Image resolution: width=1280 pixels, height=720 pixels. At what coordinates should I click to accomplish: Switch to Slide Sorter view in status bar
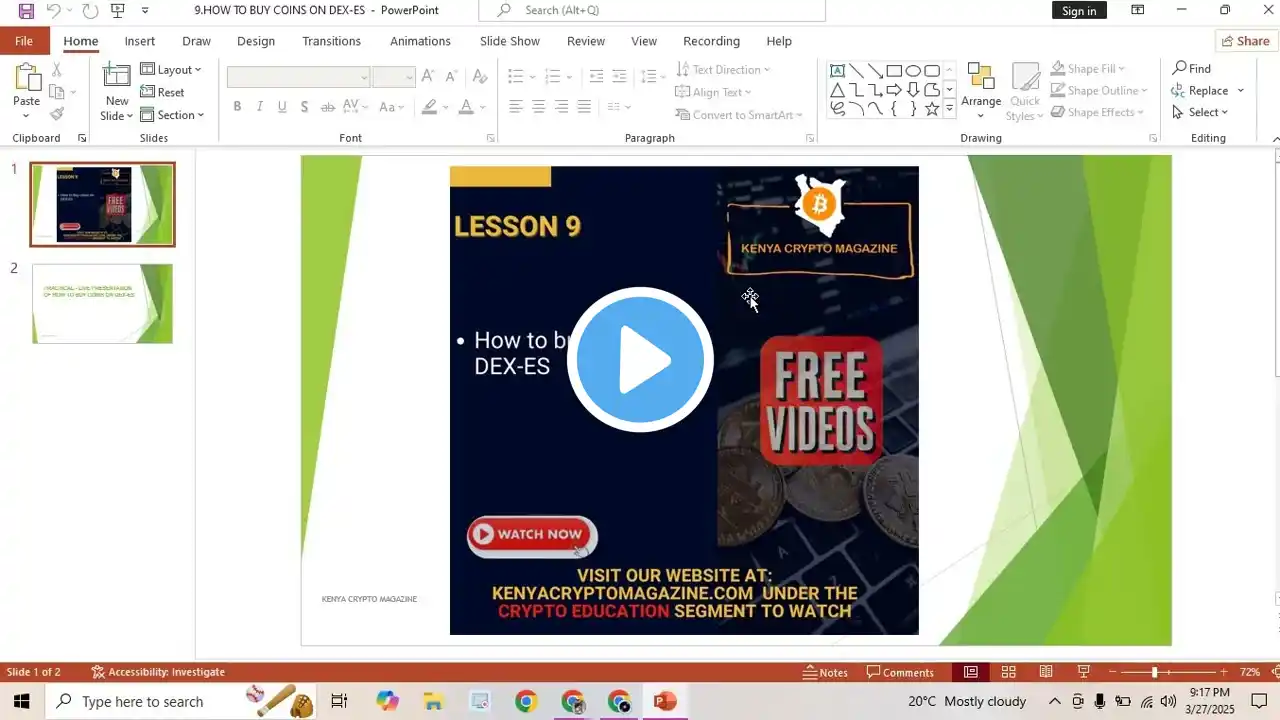pos(1008,672)
